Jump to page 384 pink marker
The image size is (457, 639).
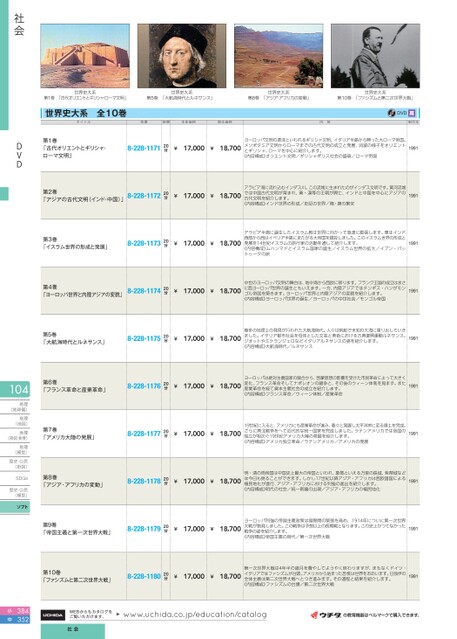point(15,611)
